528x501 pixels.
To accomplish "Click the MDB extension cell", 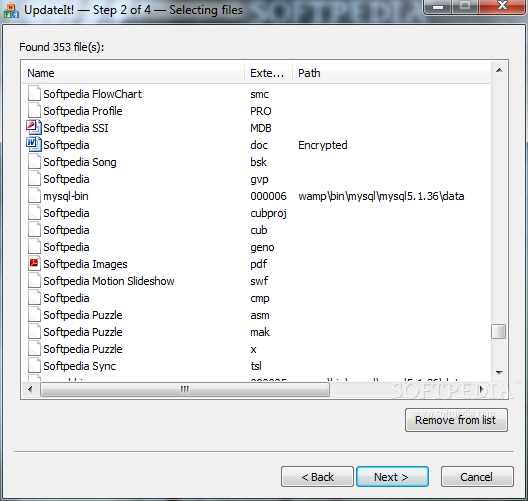I will 261,128.
